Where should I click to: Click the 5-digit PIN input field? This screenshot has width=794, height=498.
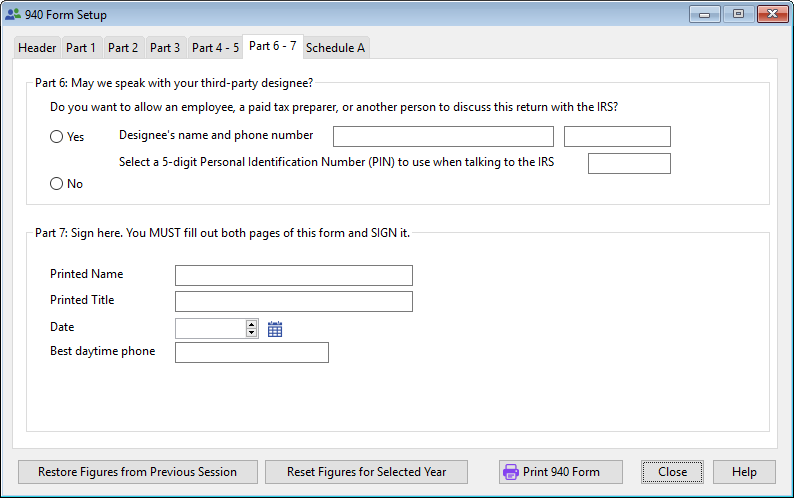click(628, 164)
